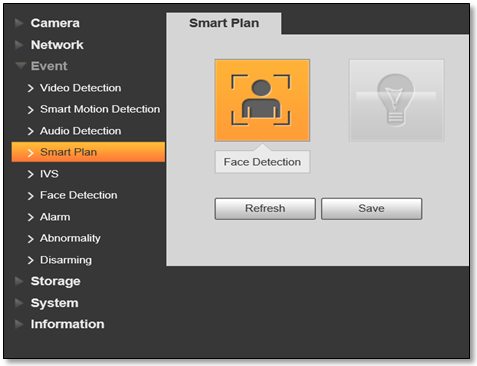Click the Refresh button
Image resolution: width=477 pixels, height=366 pixels.
pyautogui.click(x=265, y=209)
